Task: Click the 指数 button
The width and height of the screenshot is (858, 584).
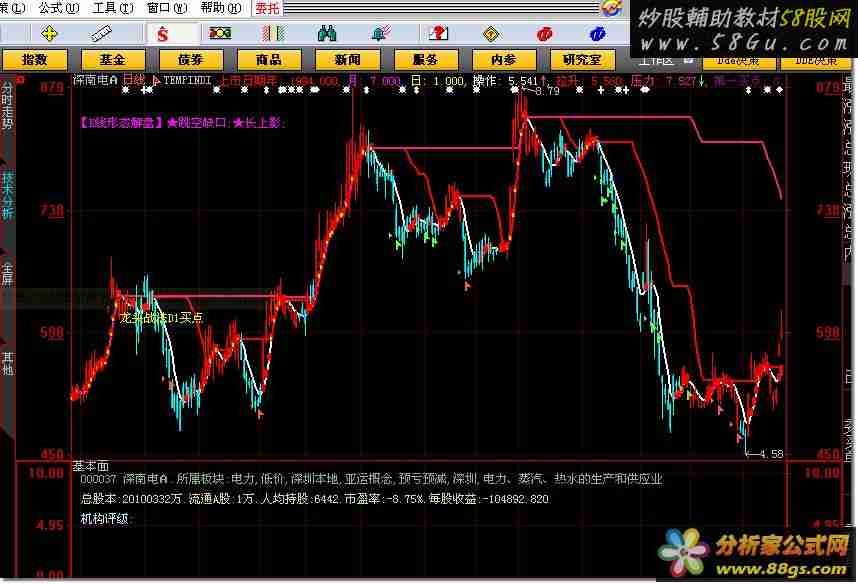Action: (34, 60)
